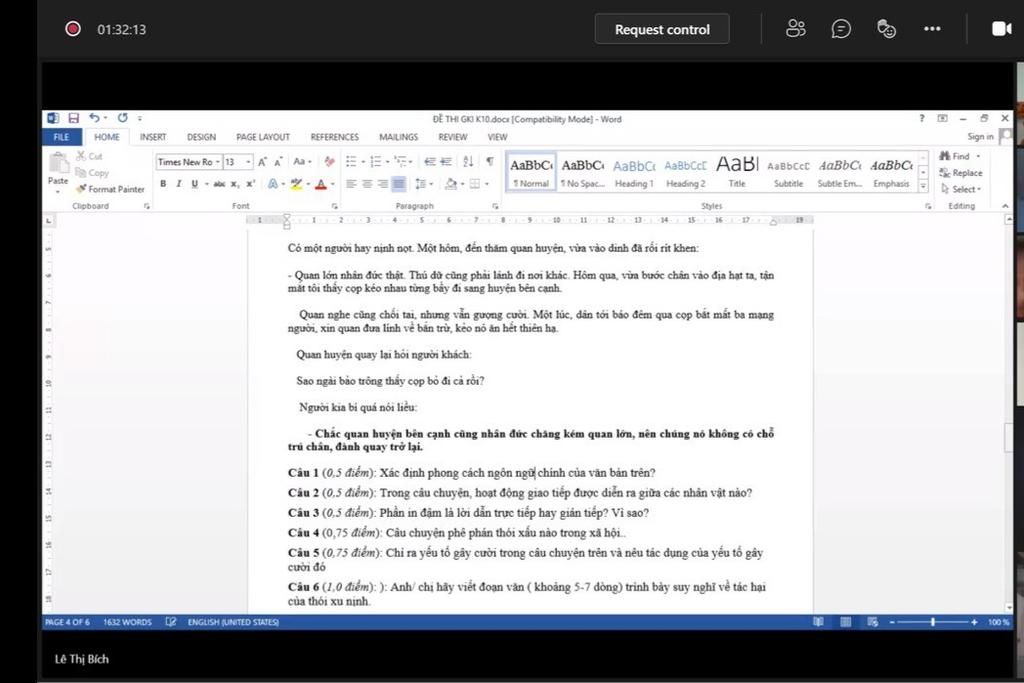Apply the Title style

[737, 173]
